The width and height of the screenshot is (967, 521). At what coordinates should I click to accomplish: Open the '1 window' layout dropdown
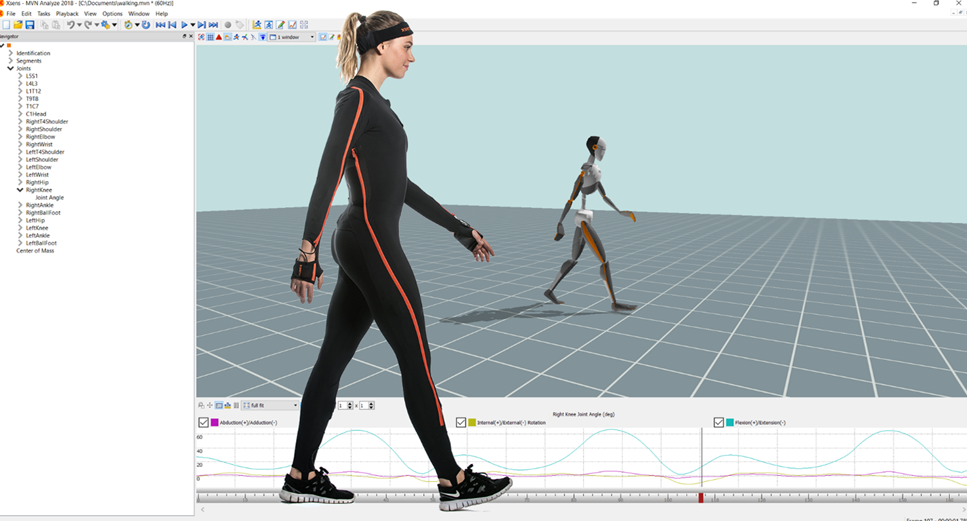(292, 37)
